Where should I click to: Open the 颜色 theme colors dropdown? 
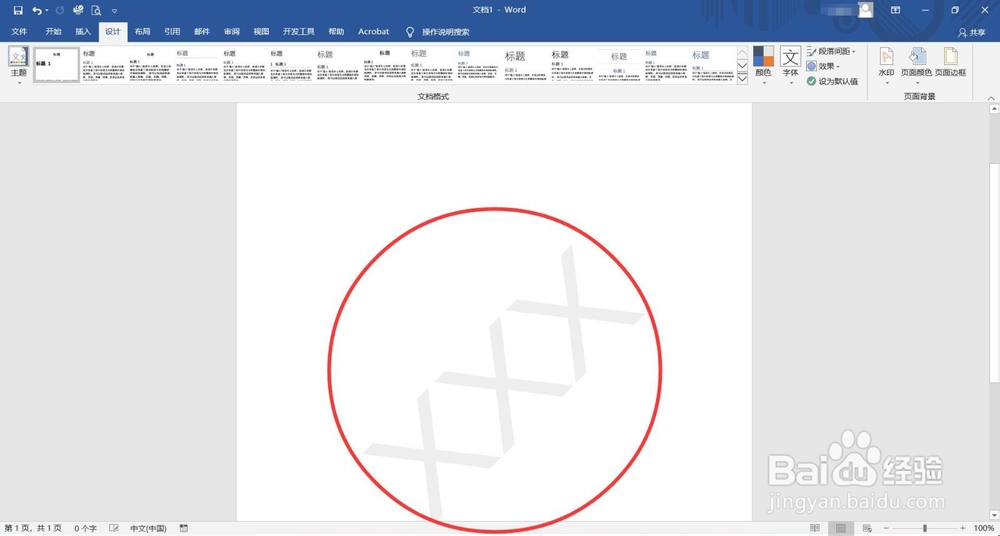(x=763, y=66)
